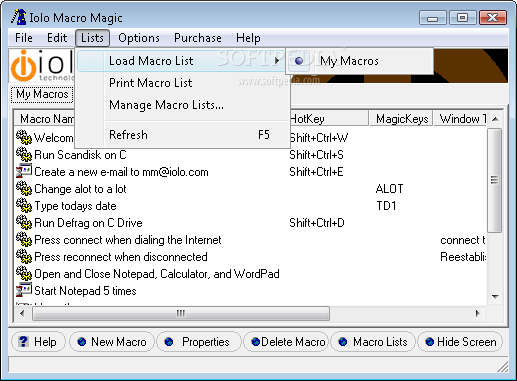517x381 pixels.
Task: Click the question mark icon on the Help button
Action: click(x=23, y=341)
